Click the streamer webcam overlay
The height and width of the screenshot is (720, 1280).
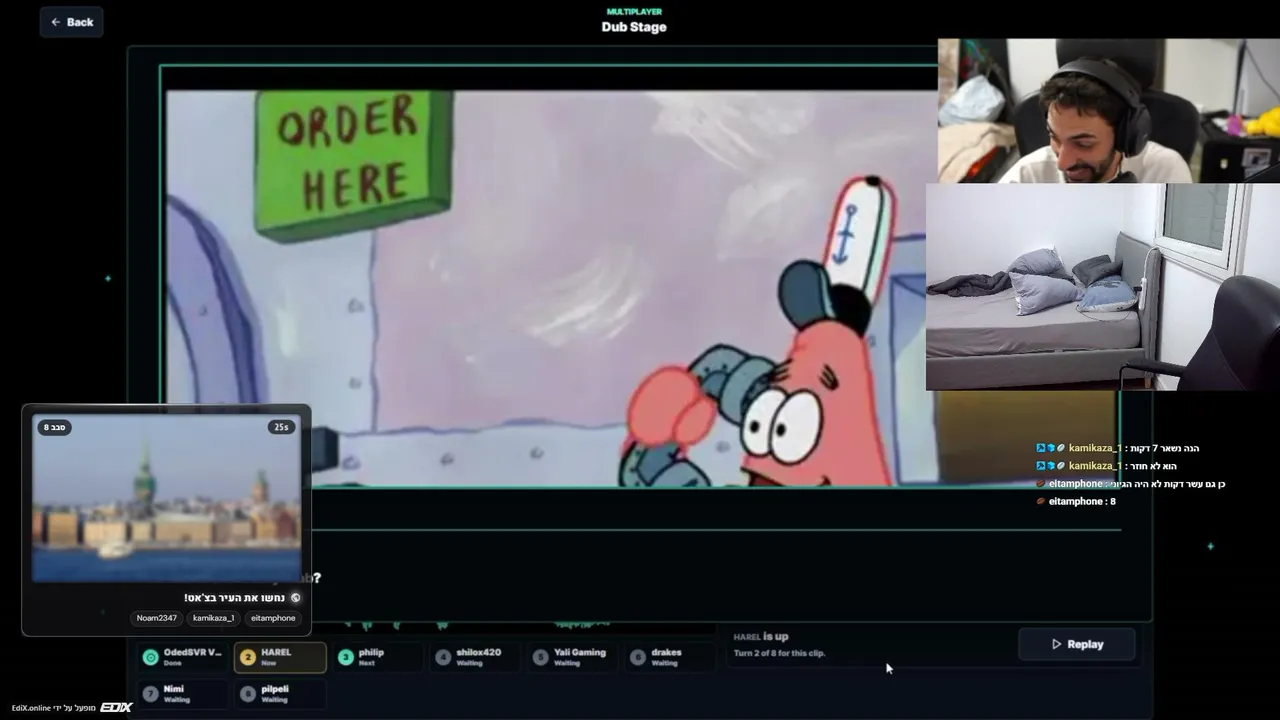point(1109,111)
